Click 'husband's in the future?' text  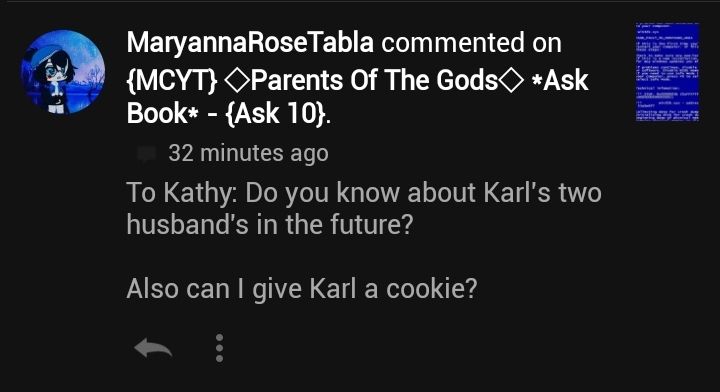270,224
